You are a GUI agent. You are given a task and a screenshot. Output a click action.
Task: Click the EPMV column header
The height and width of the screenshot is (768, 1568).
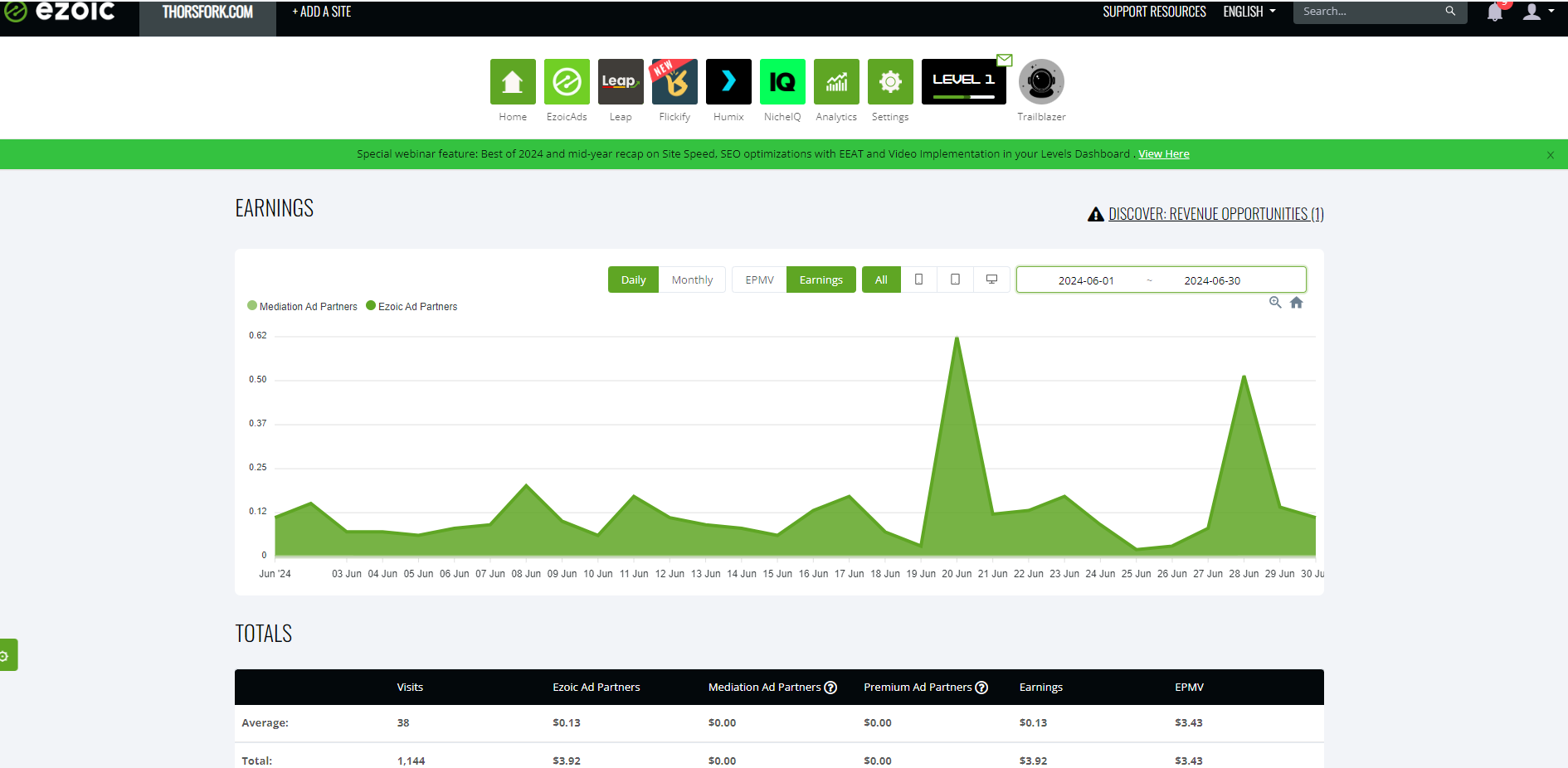pyautogui.click(x=1189, y=687)
